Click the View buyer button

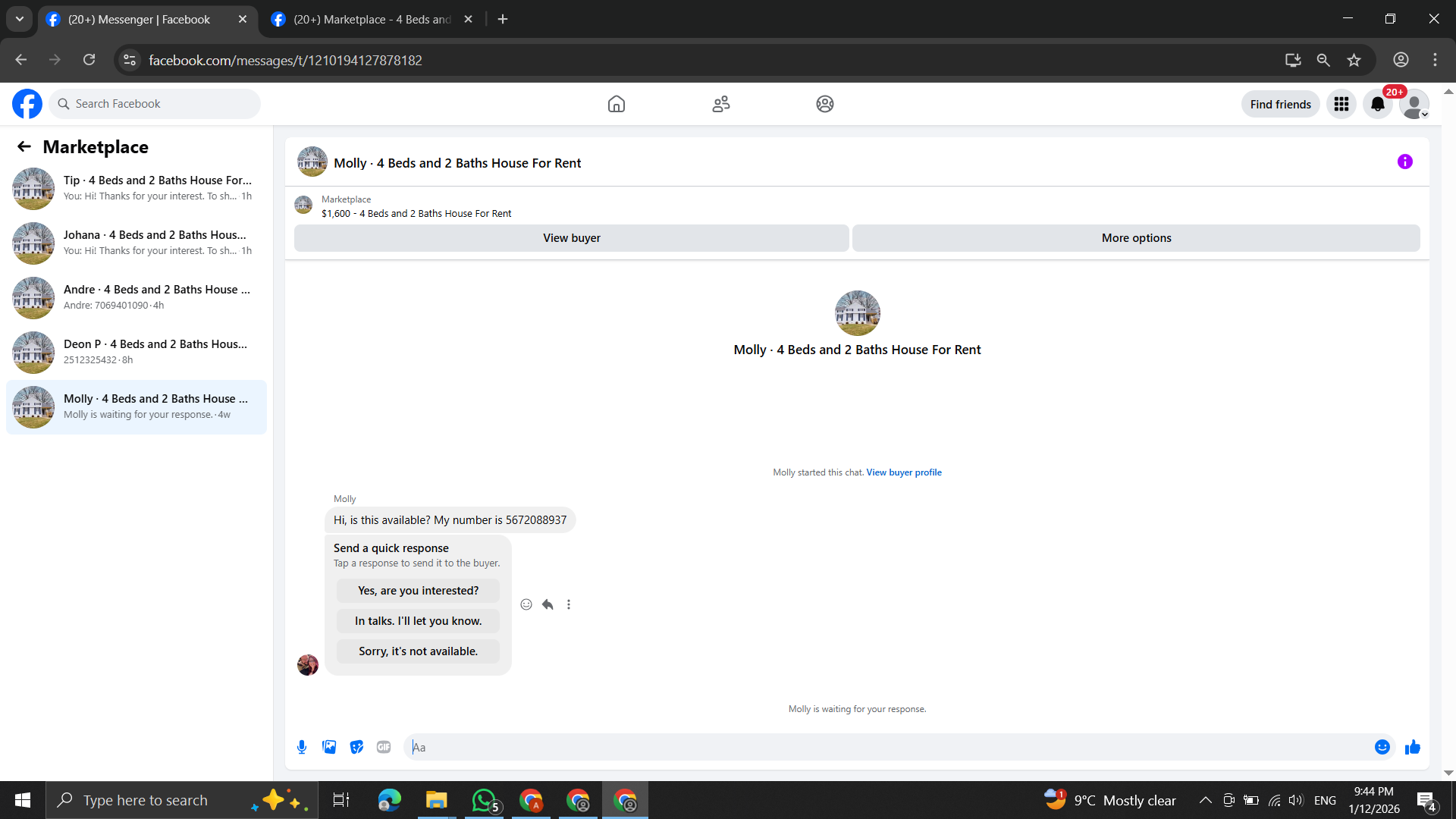tap(571, 238)
